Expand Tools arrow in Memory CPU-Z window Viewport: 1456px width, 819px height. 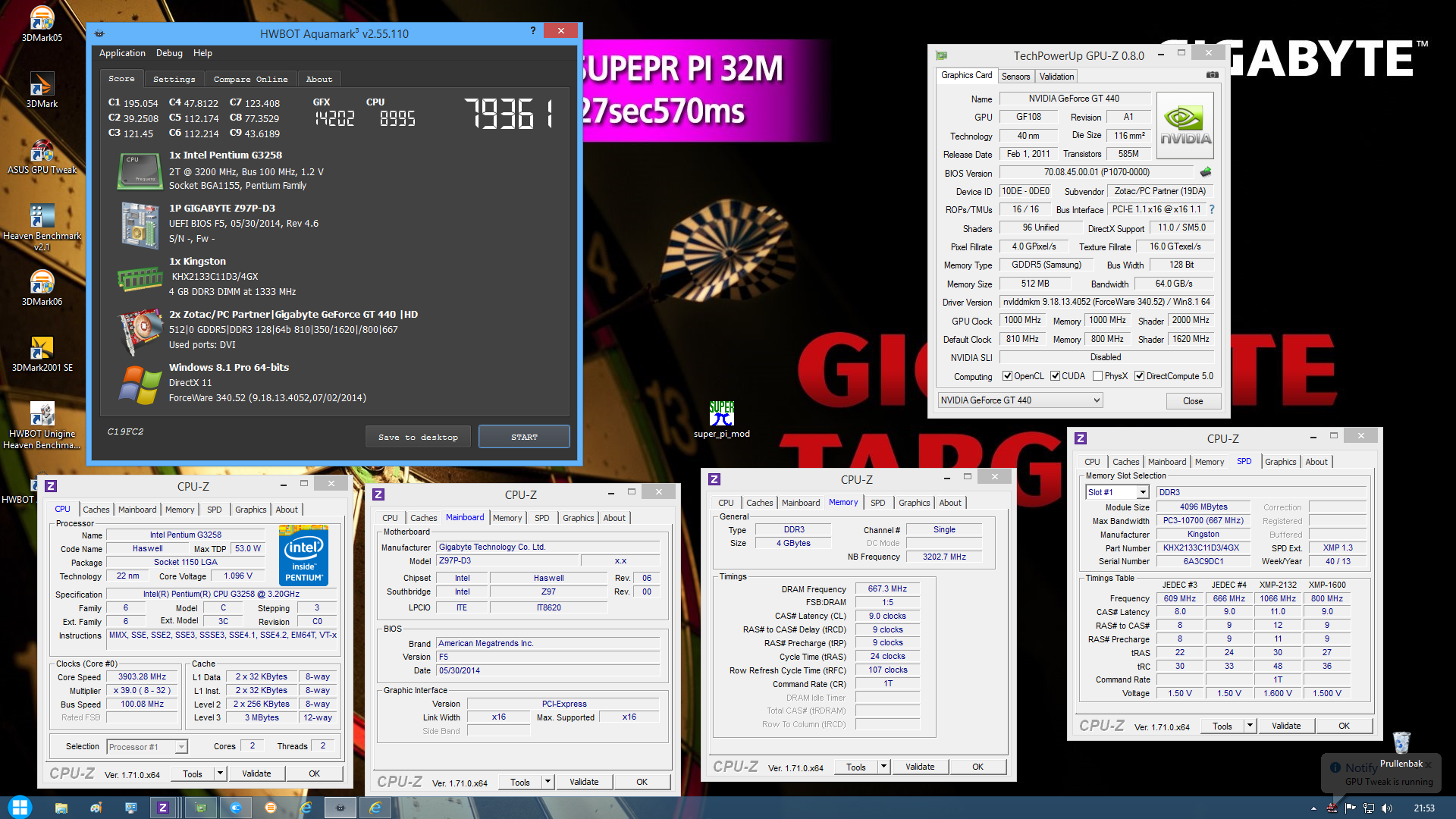(883, 767)
